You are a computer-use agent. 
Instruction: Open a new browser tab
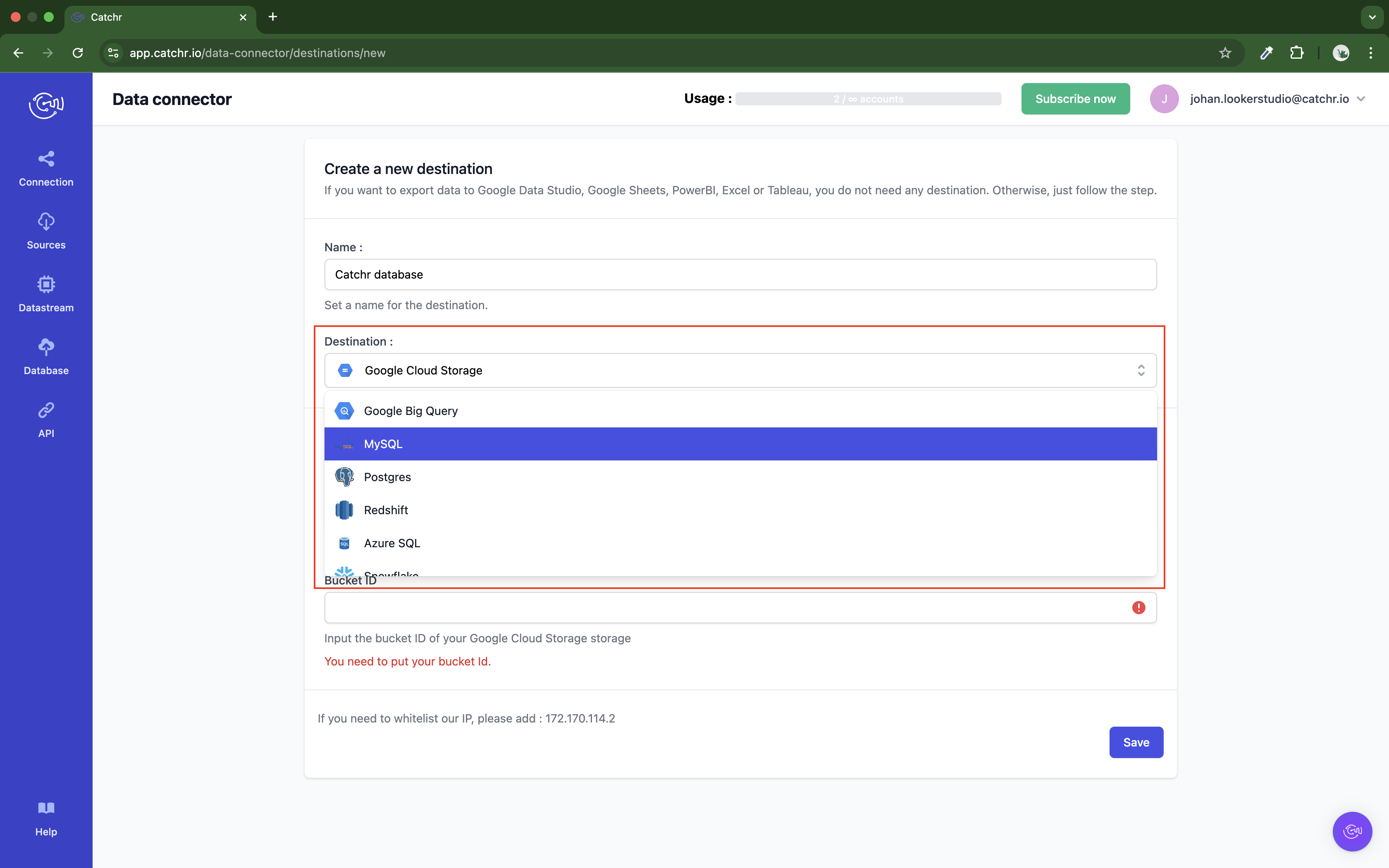[273, 17]
